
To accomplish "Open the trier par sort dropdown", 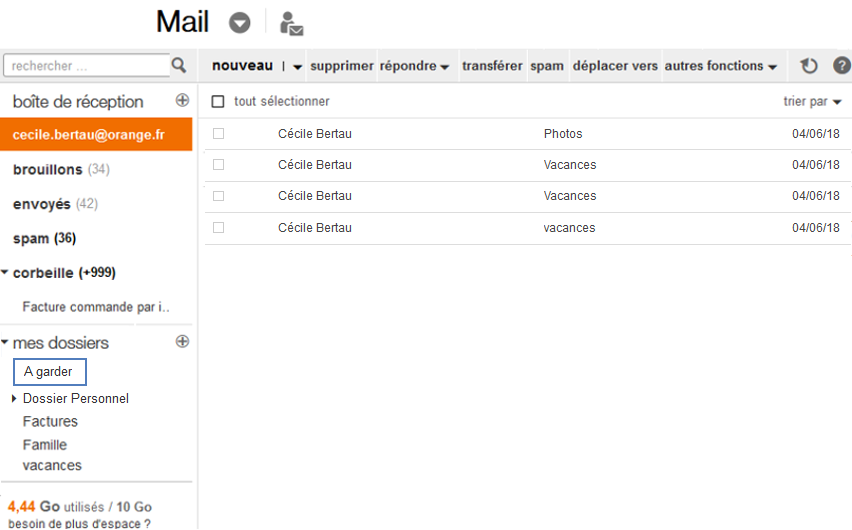I will (812, 102).
